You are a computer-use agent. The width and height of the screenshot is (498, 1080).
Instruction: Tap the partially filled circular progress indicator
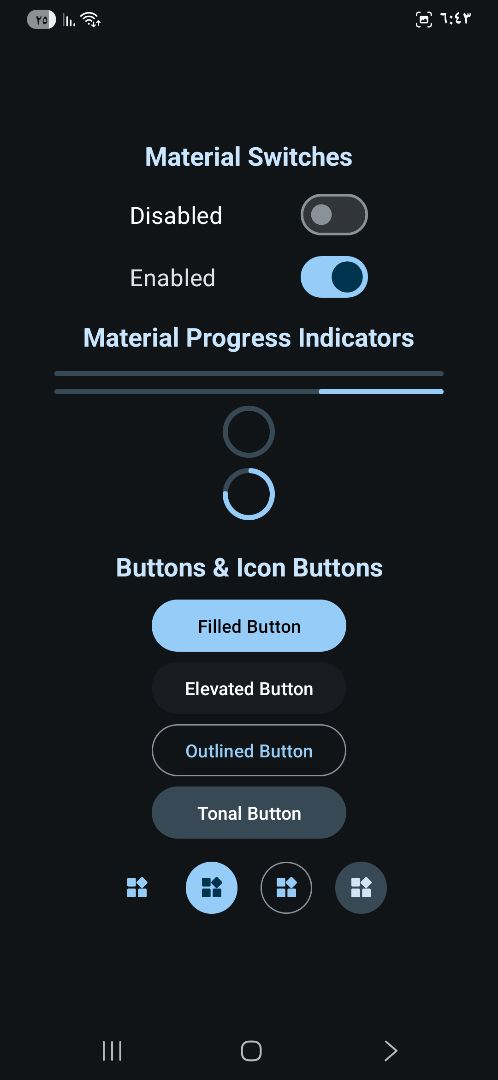point(249,494)
